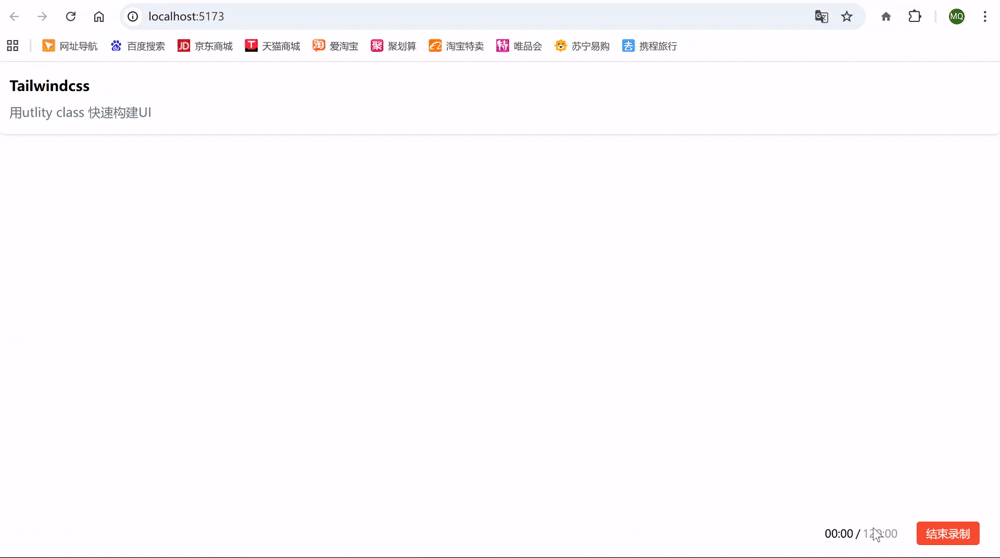Open the 京东商城 bookmark
Viewport: 1000px width, 558px height.
pyautogui.click(x=205, y=46)
